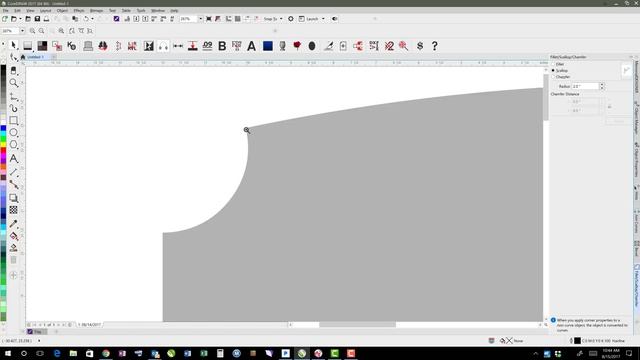Screen dimensions: 640x360
Task: Select the Pick tool in custom toolbar
Action: (x=13, y=45)
